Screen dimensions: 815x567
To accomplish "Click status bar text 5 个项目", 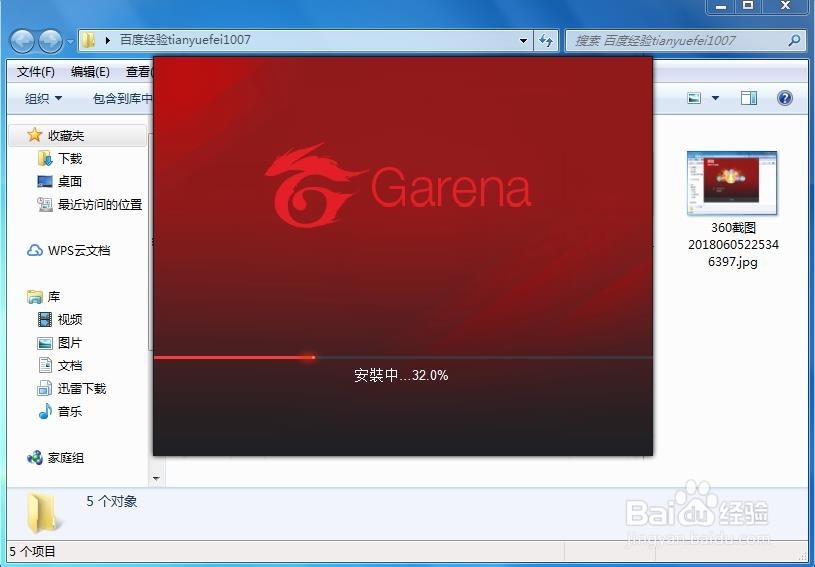I will [32, 551].
